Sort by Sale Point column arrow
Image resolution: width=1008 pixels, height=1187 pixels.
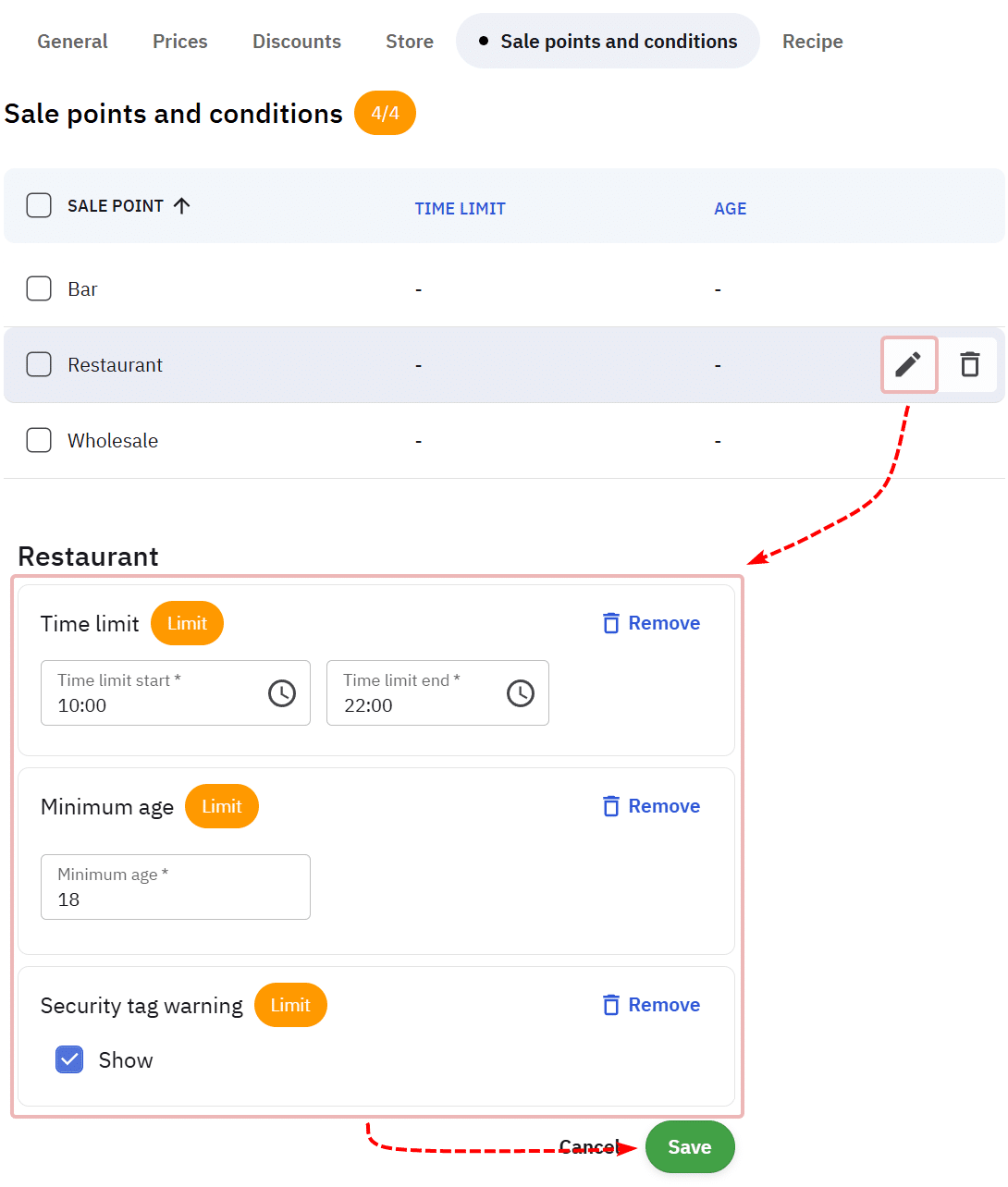182,205
